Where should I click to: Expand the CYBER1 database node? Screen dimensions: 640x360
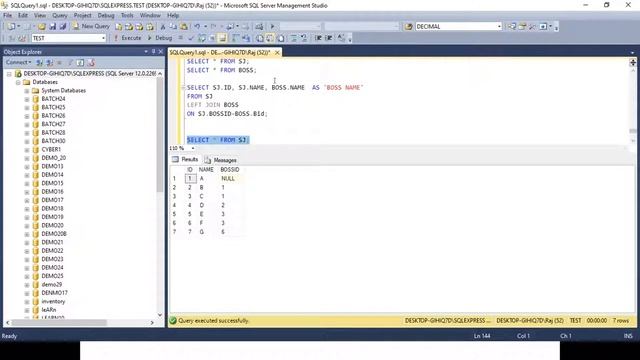27,149
